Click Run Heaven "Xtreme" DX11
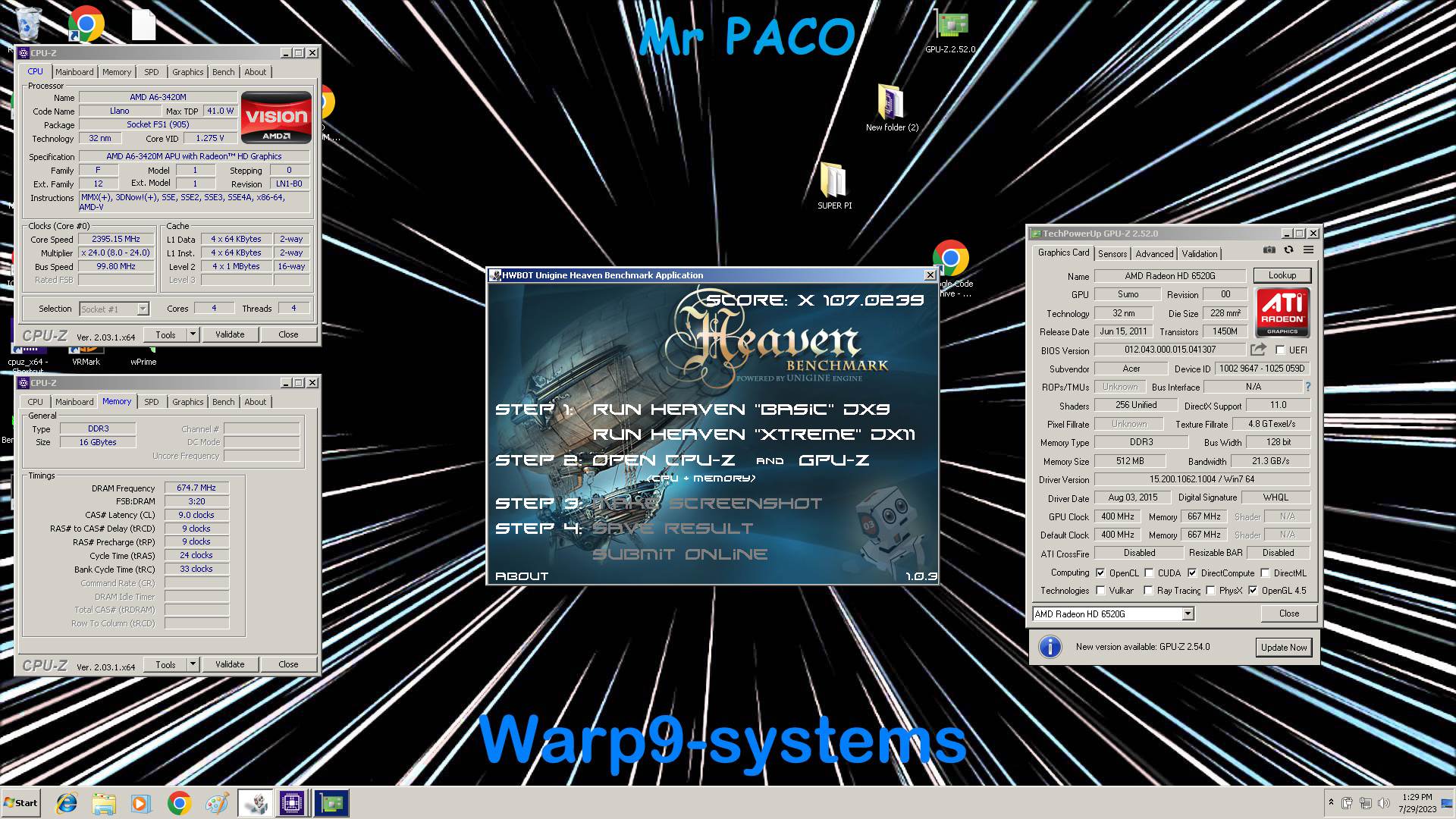The image size is (1456, 819). 754,435
